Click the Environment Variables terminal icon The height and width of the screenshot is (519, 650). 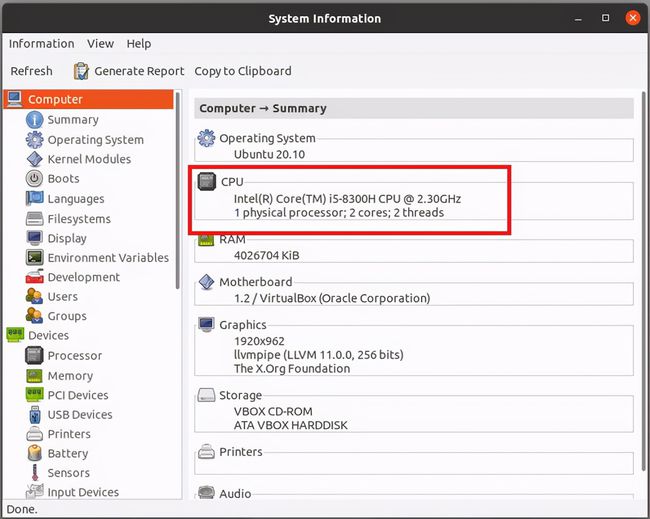click(x=34, y=257)
